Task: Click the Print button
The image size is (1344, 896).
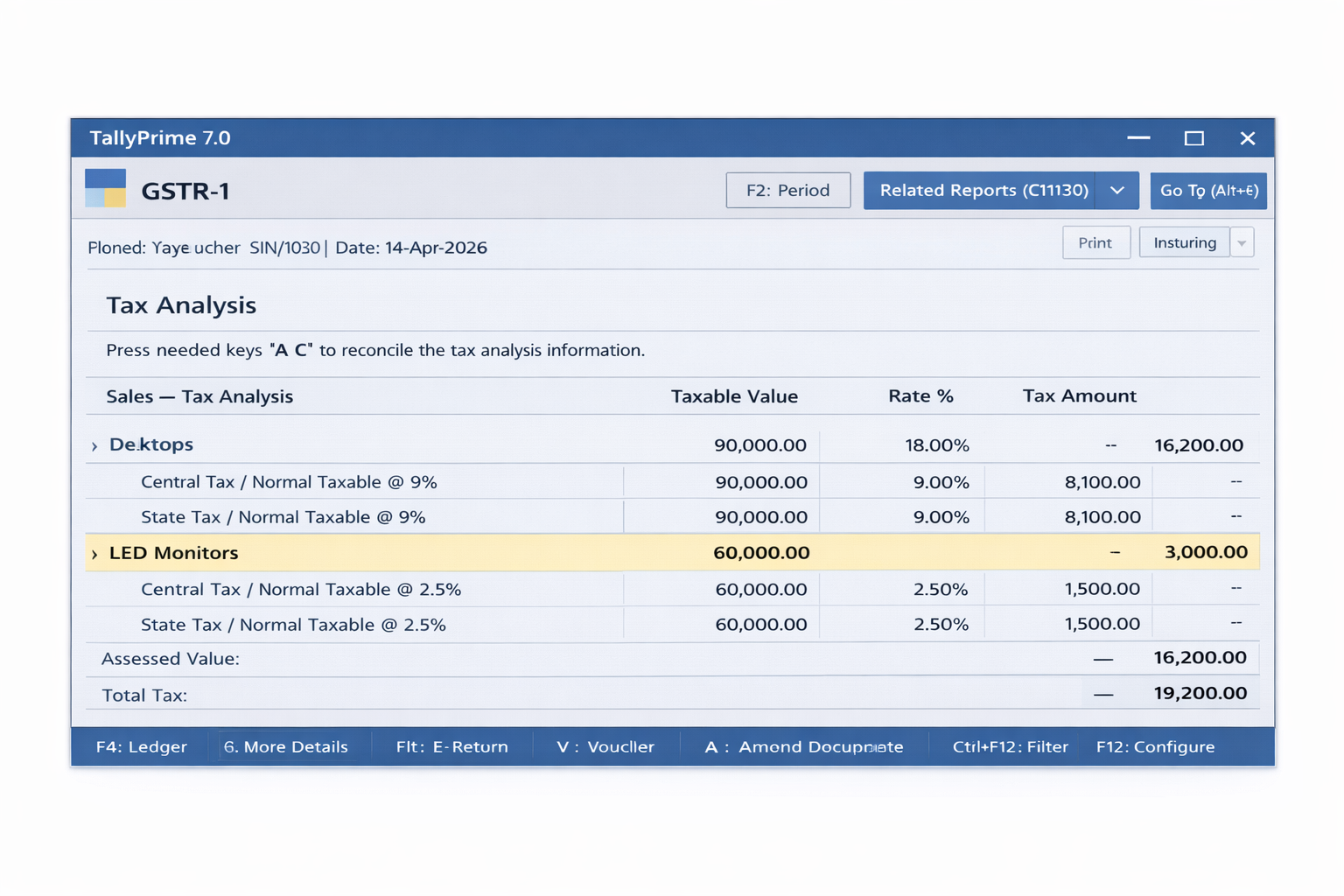Action: pyautogui.click(x=1095, y=242)
